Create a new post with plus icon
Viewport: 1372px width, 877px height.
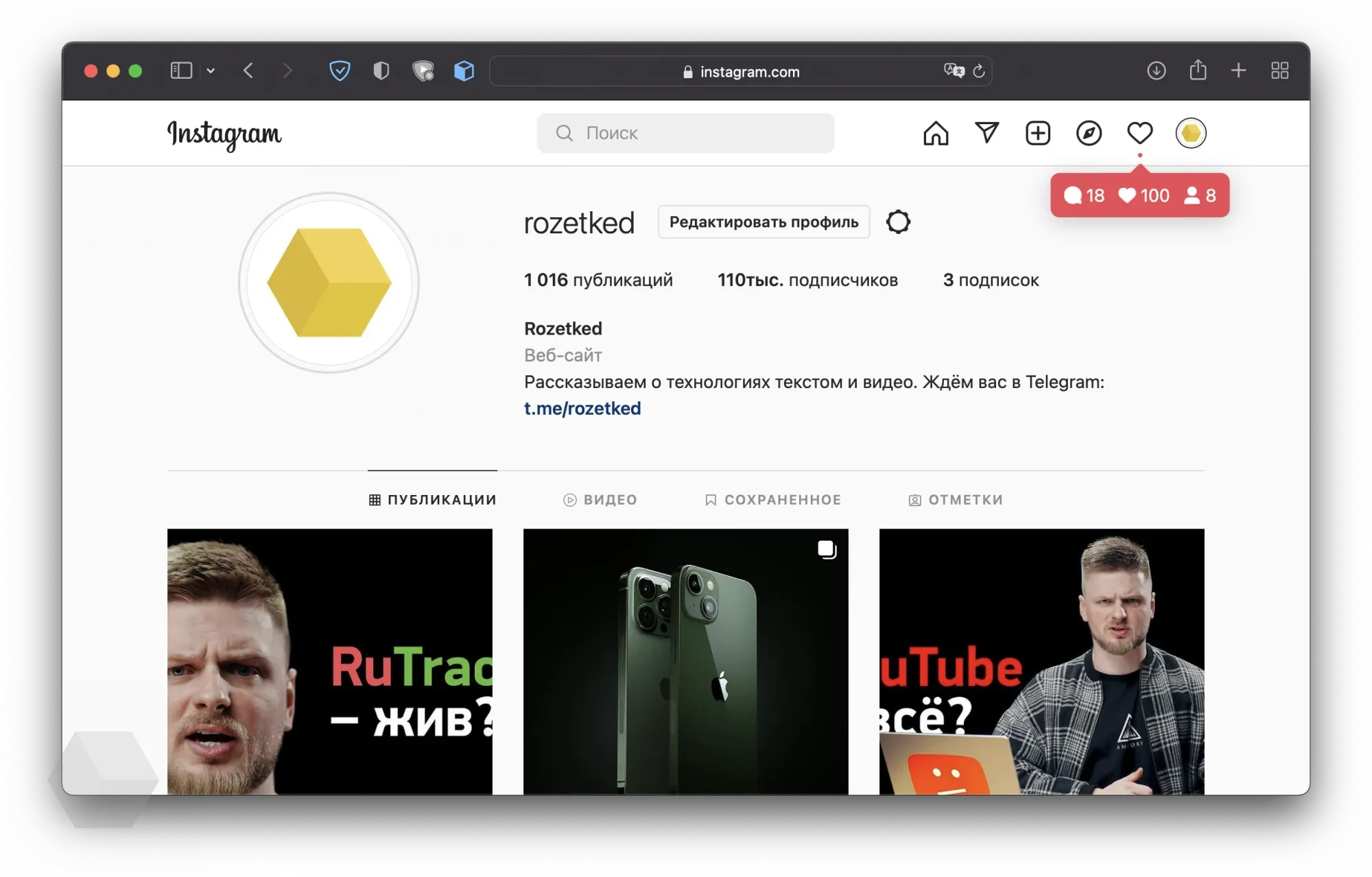pos(1038,133)
